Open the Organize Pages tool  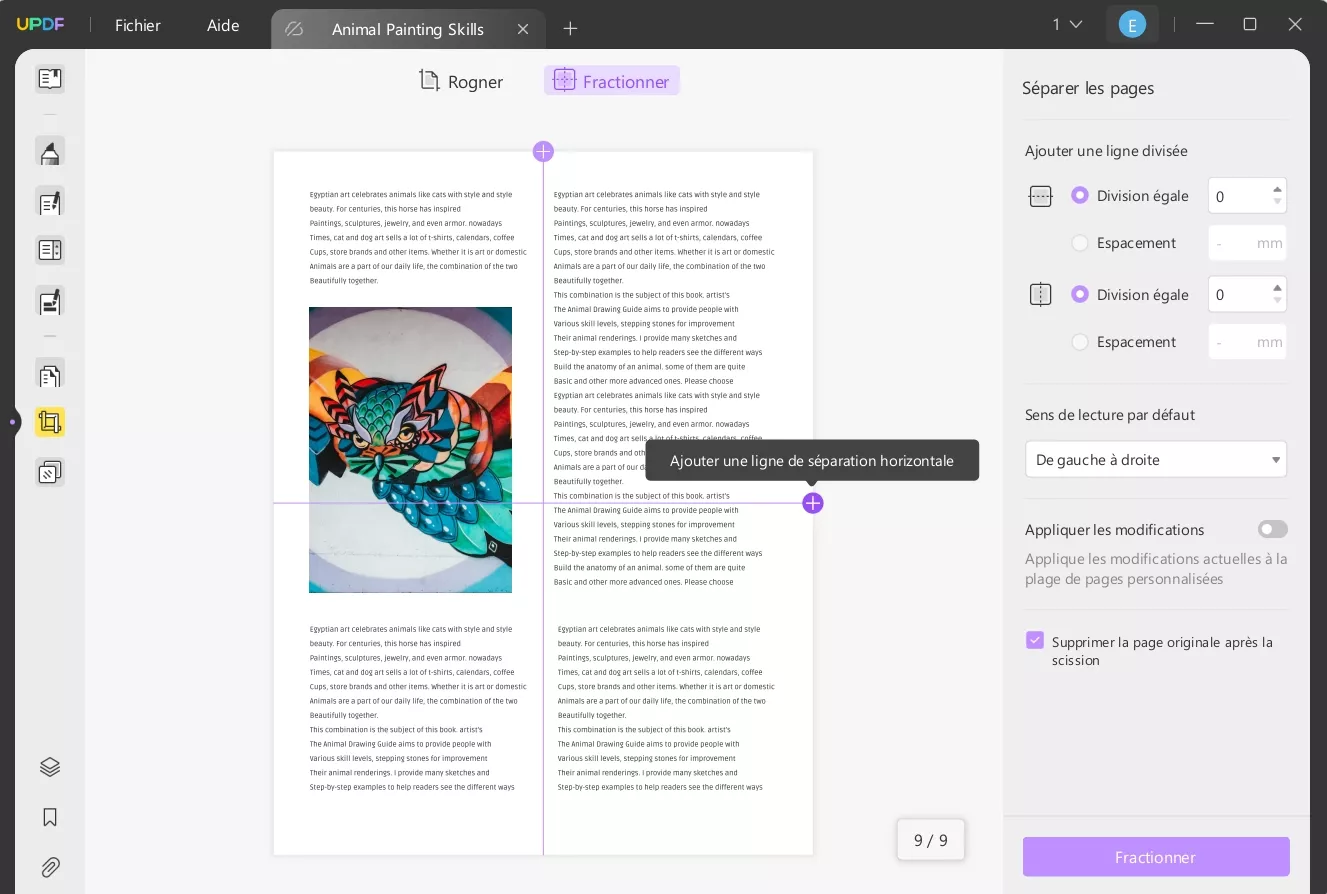tap(50, 375)
